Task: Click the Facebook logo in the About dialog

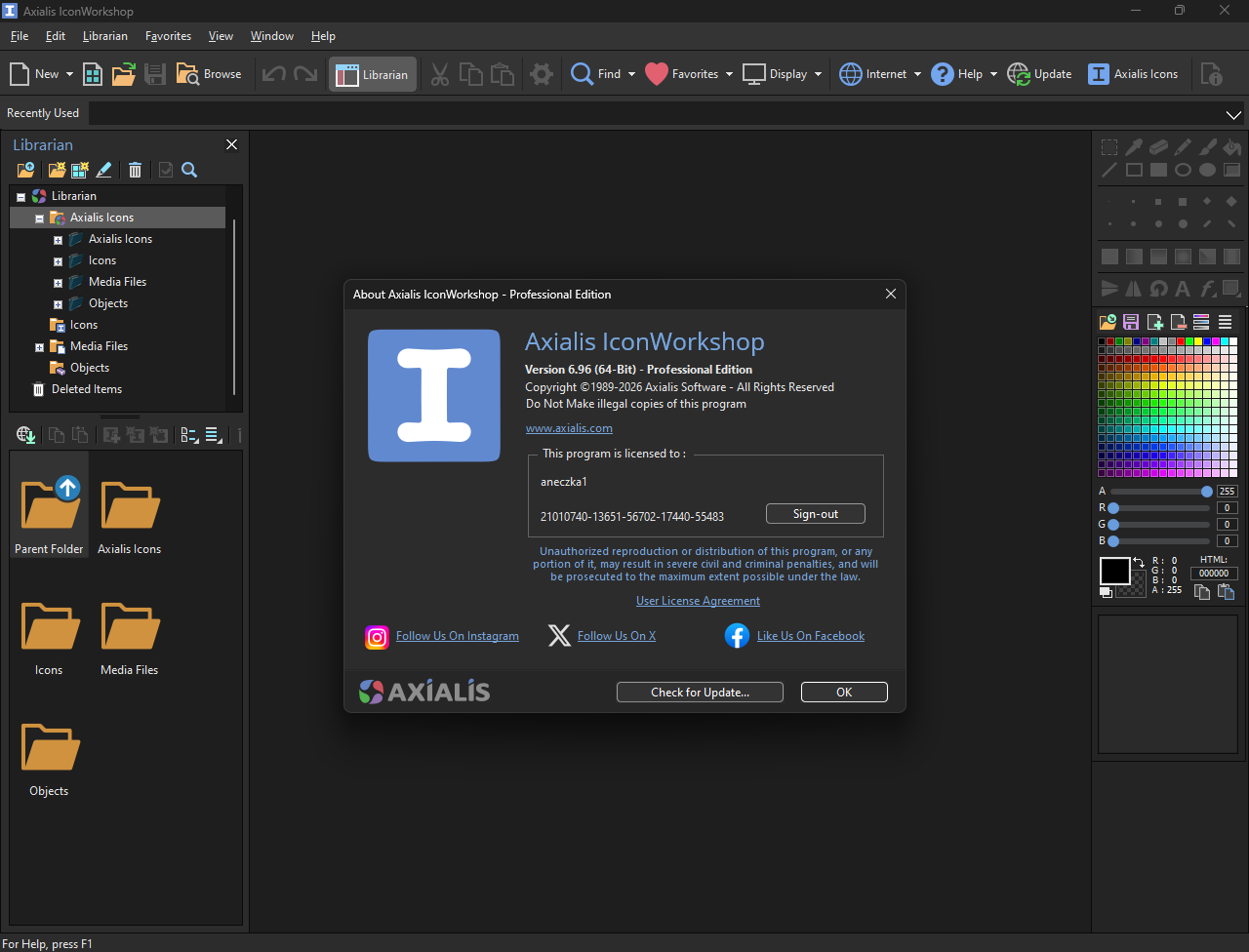Action: 738,636
